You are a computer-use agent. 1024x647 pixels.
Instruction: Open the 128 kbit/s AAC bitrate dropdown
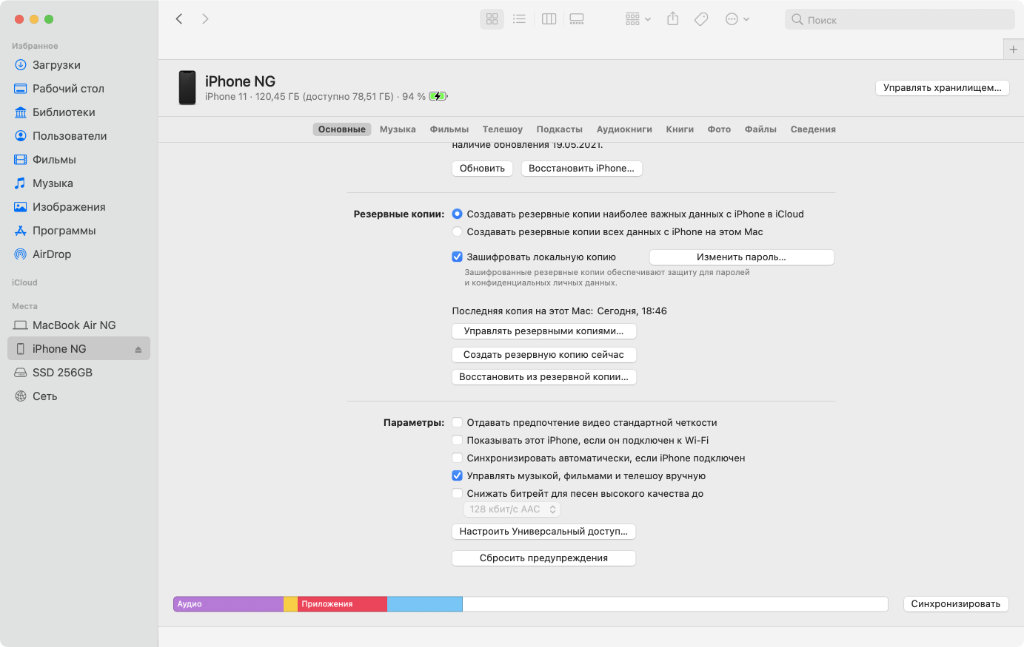point(512,509)
